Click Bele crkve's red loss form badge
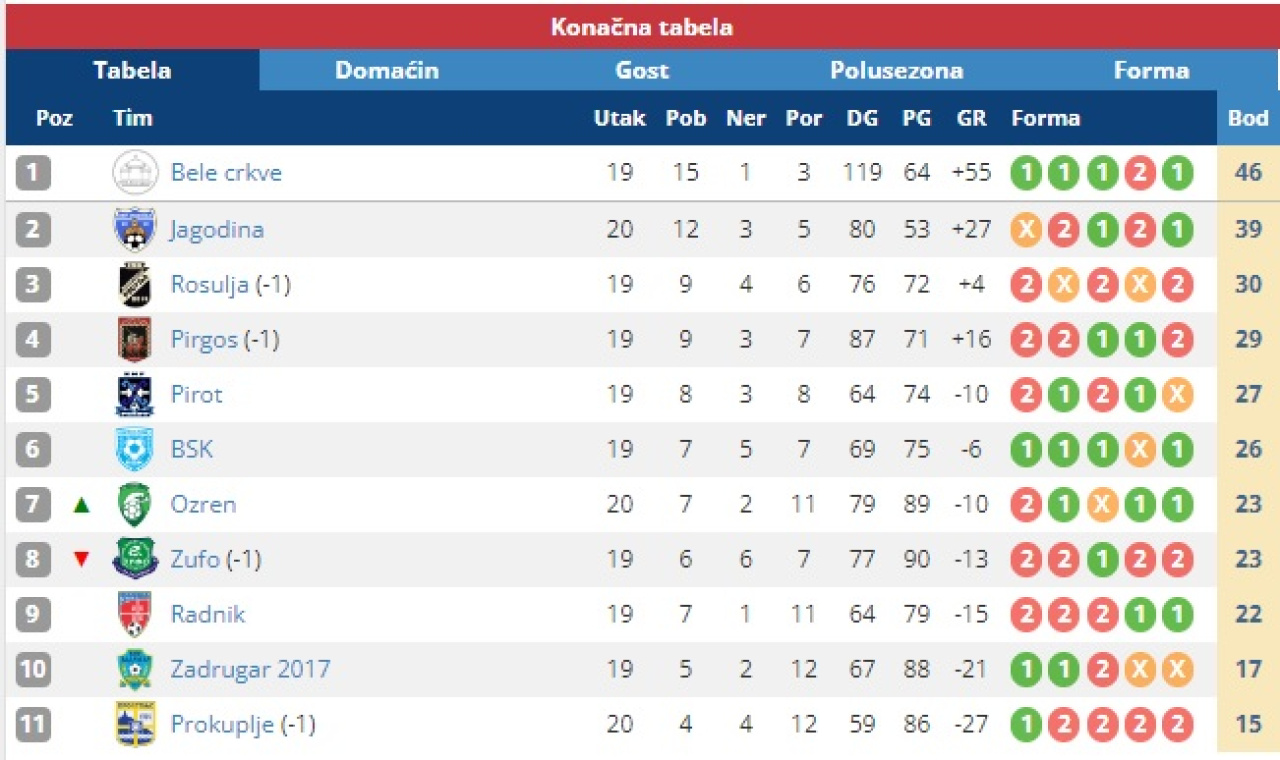1280x760 pixels. click(x=1139, y=173)
